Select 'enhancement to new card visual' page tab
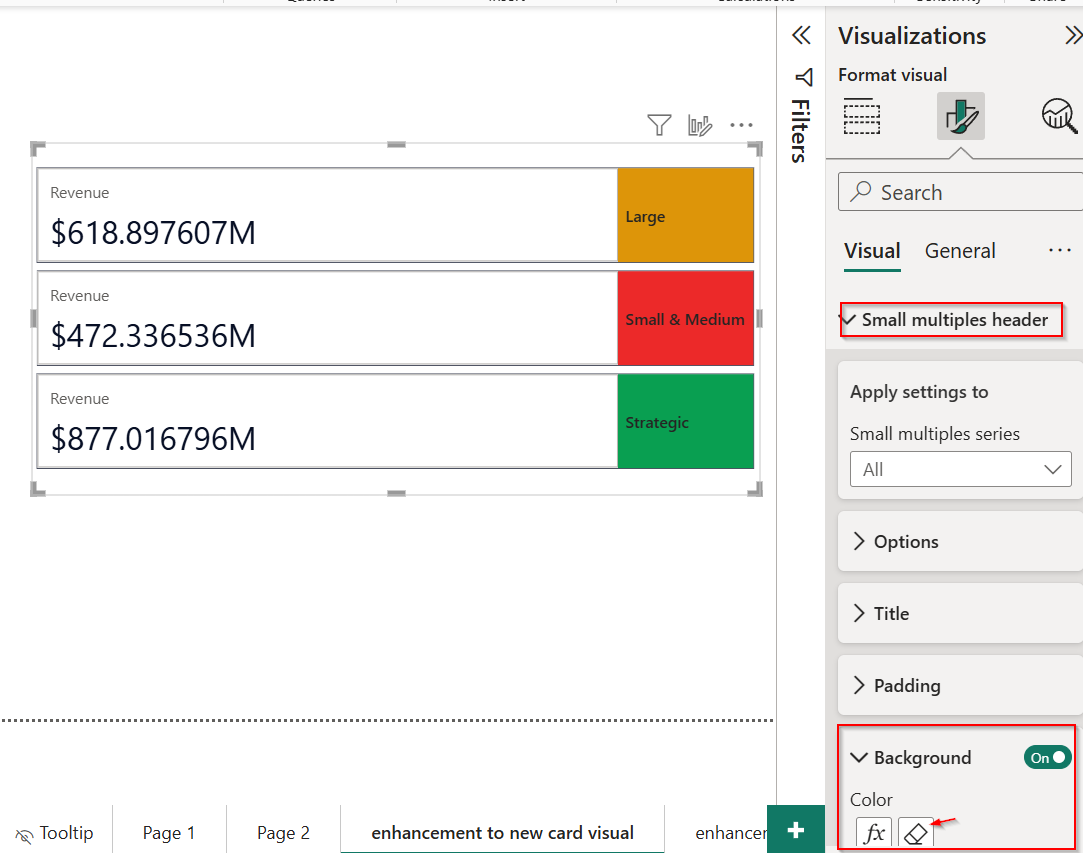1083x853 pixels. pos(503,833)
